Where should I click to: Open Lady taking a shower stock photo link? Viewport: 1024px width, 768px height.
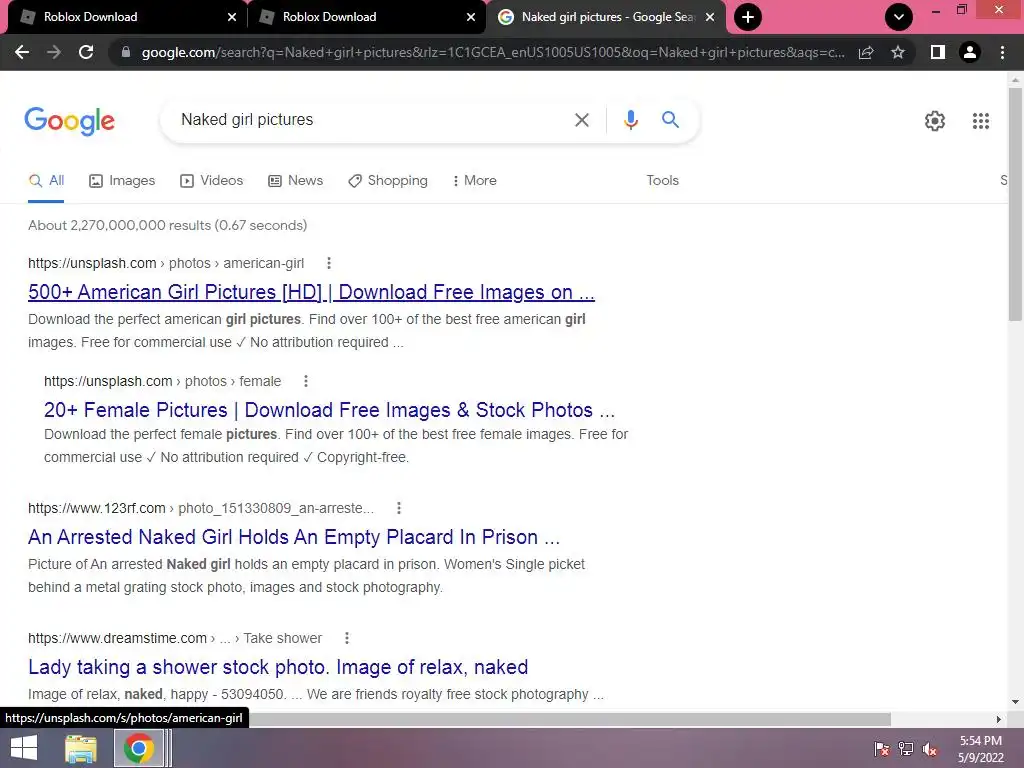tap(278, 667)
